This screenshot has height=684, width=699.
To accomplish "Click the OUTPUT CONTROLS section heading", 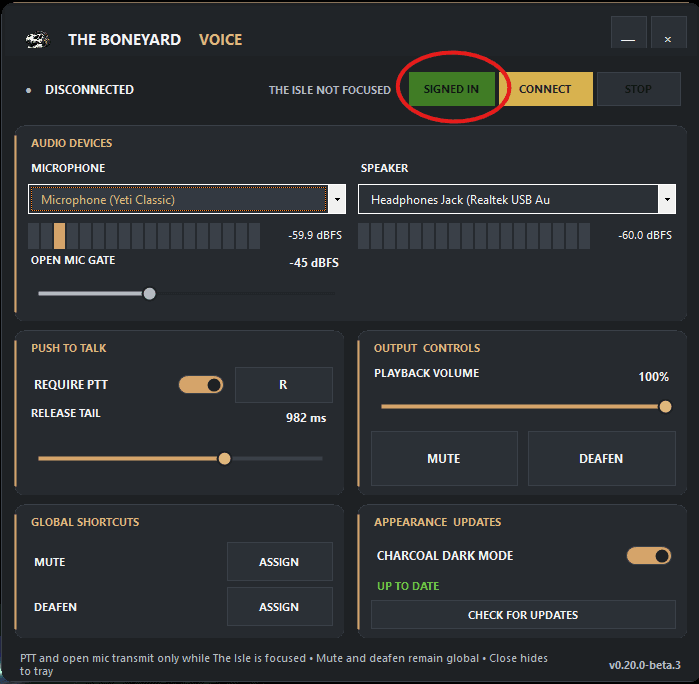I will pos(427,348).
